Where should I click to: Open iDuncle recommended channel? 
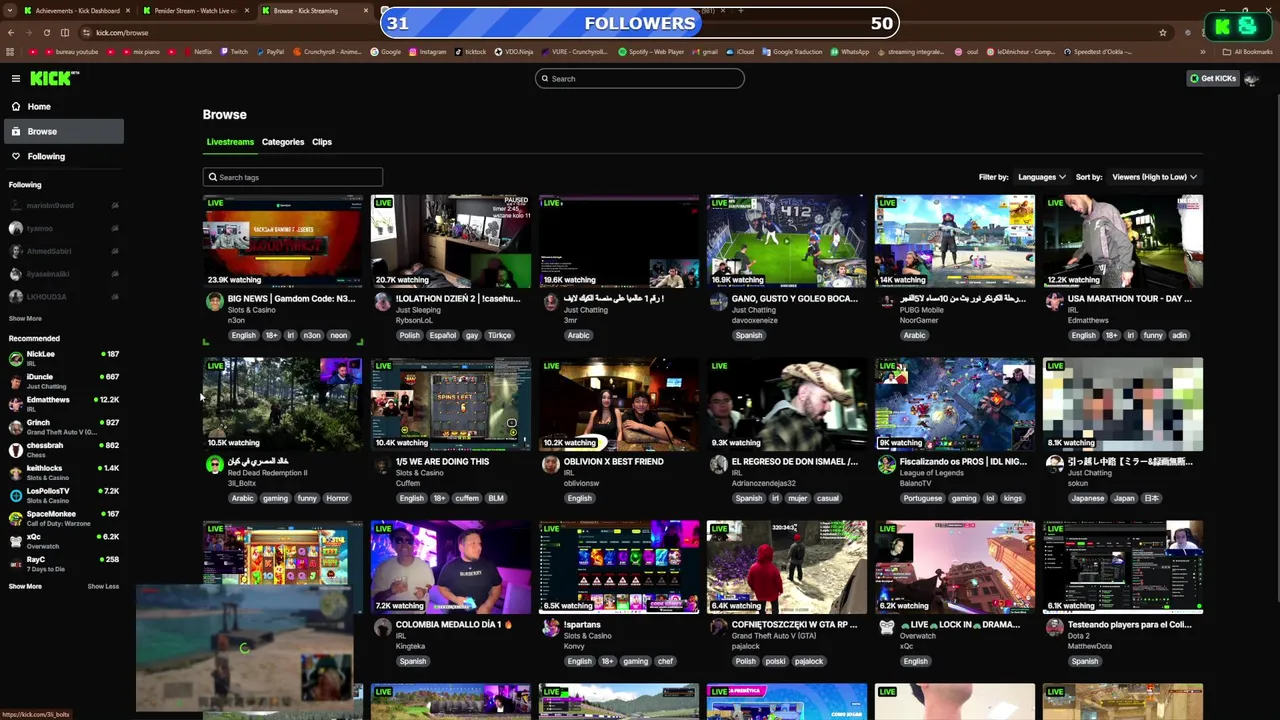click(62, 381)
